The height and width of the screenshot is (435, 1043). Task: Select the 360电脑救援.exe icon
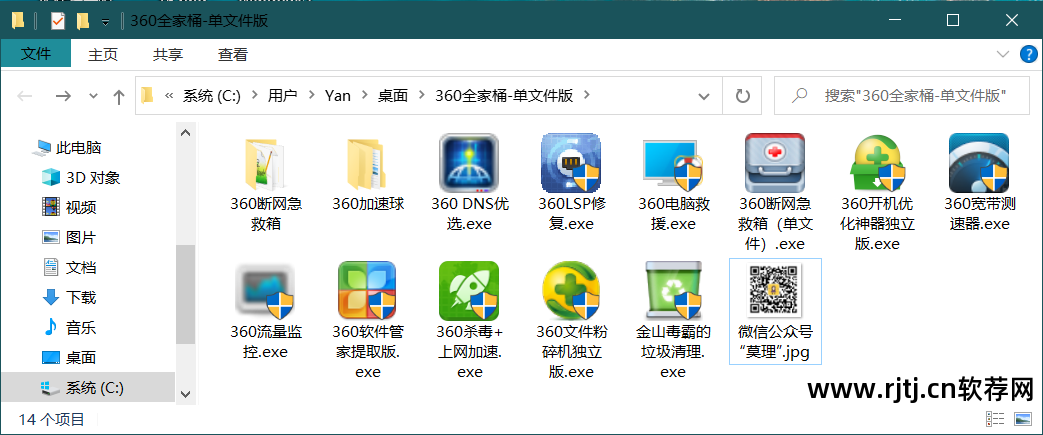(x=672, y=163)
